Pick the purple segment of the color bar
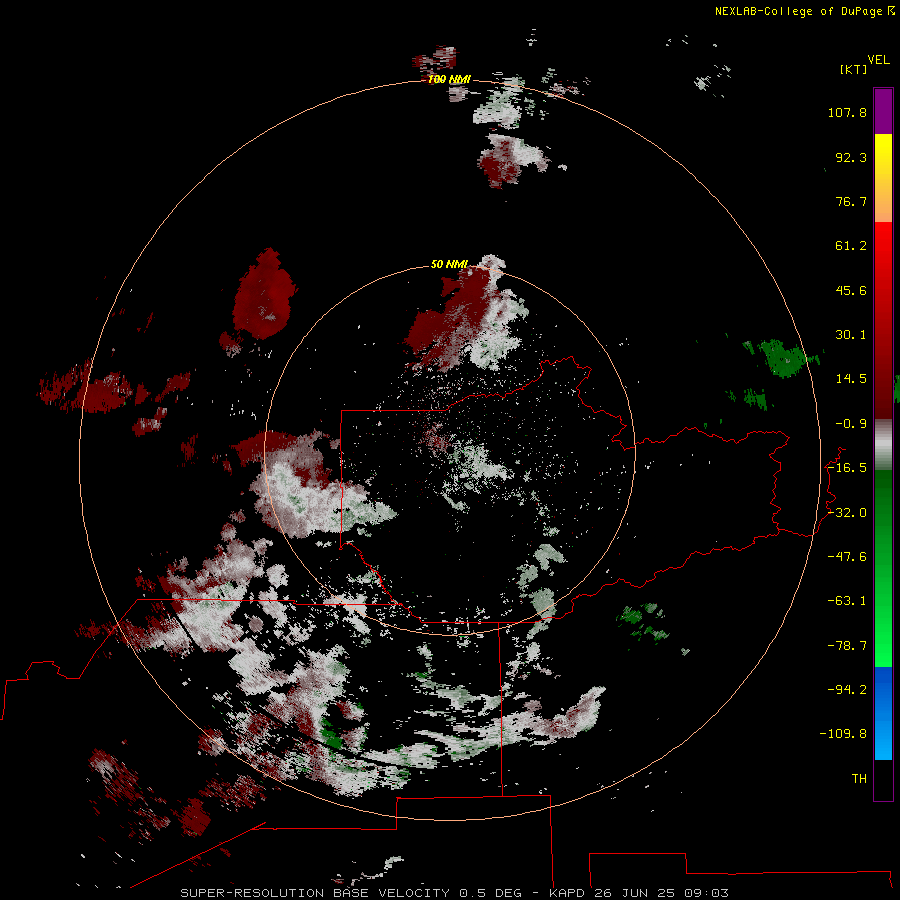The image size is (900, 900). (883, 112)
